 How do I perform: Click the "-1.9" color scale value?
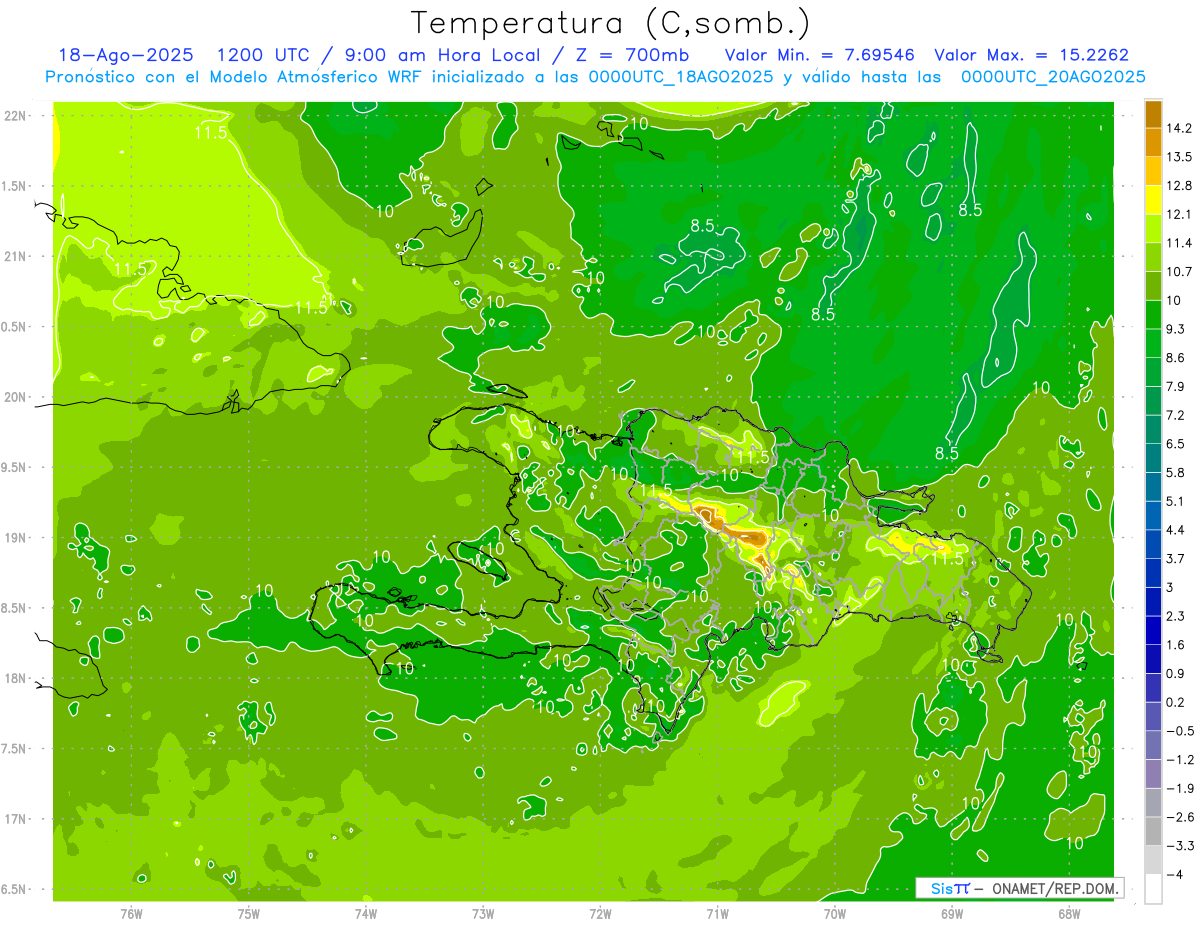click(1180, 788)
